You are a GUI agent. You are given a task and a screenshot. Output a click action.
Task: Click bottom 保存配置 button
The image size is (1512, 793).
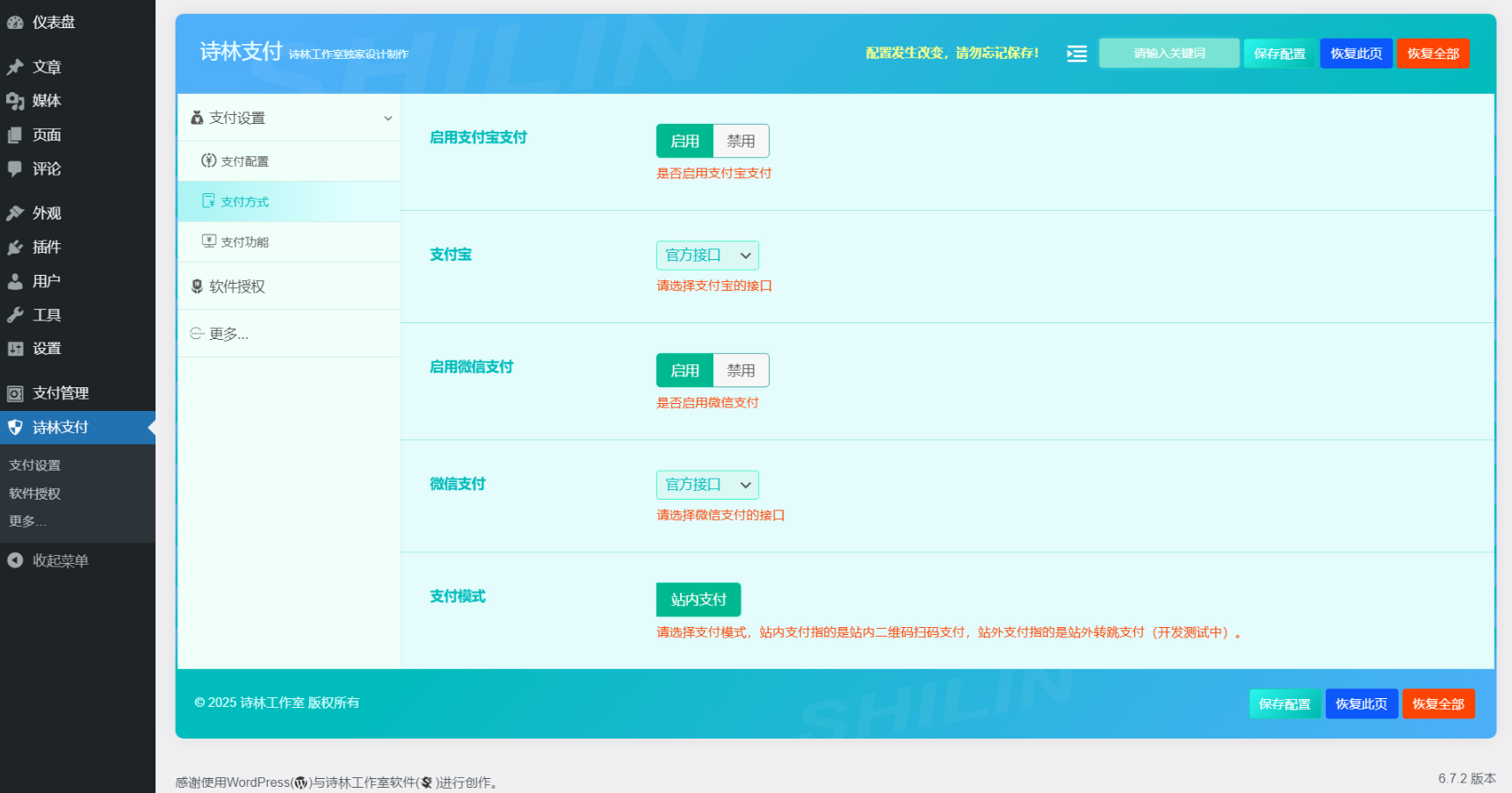point(1284,704)
